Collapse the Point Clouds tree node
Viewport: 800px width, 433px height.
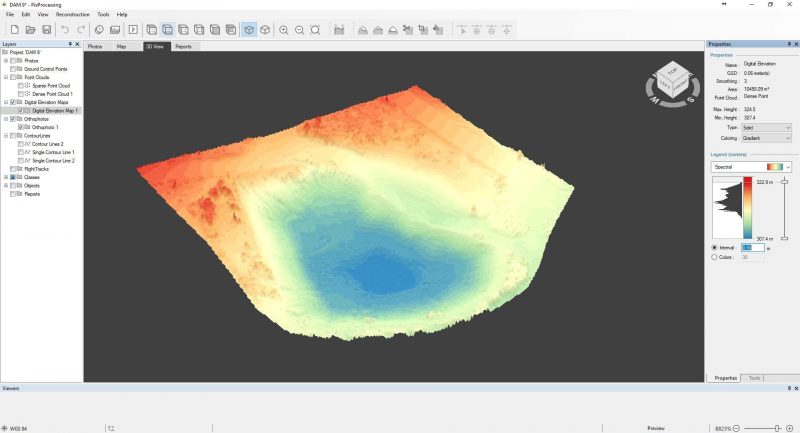[x=5, y=77]
